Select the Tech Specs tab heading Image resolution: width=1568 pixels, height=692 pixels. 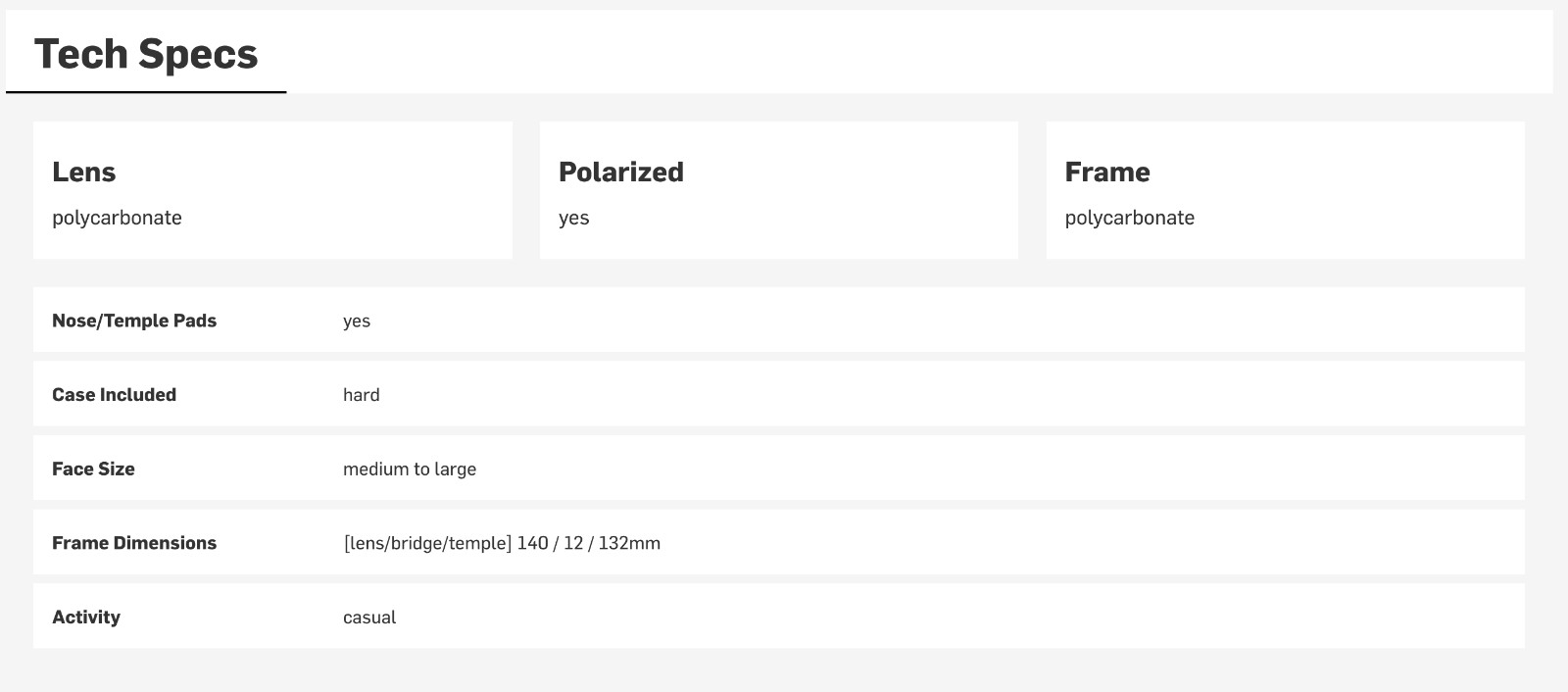pyautogui.click(x=146, y=54)
